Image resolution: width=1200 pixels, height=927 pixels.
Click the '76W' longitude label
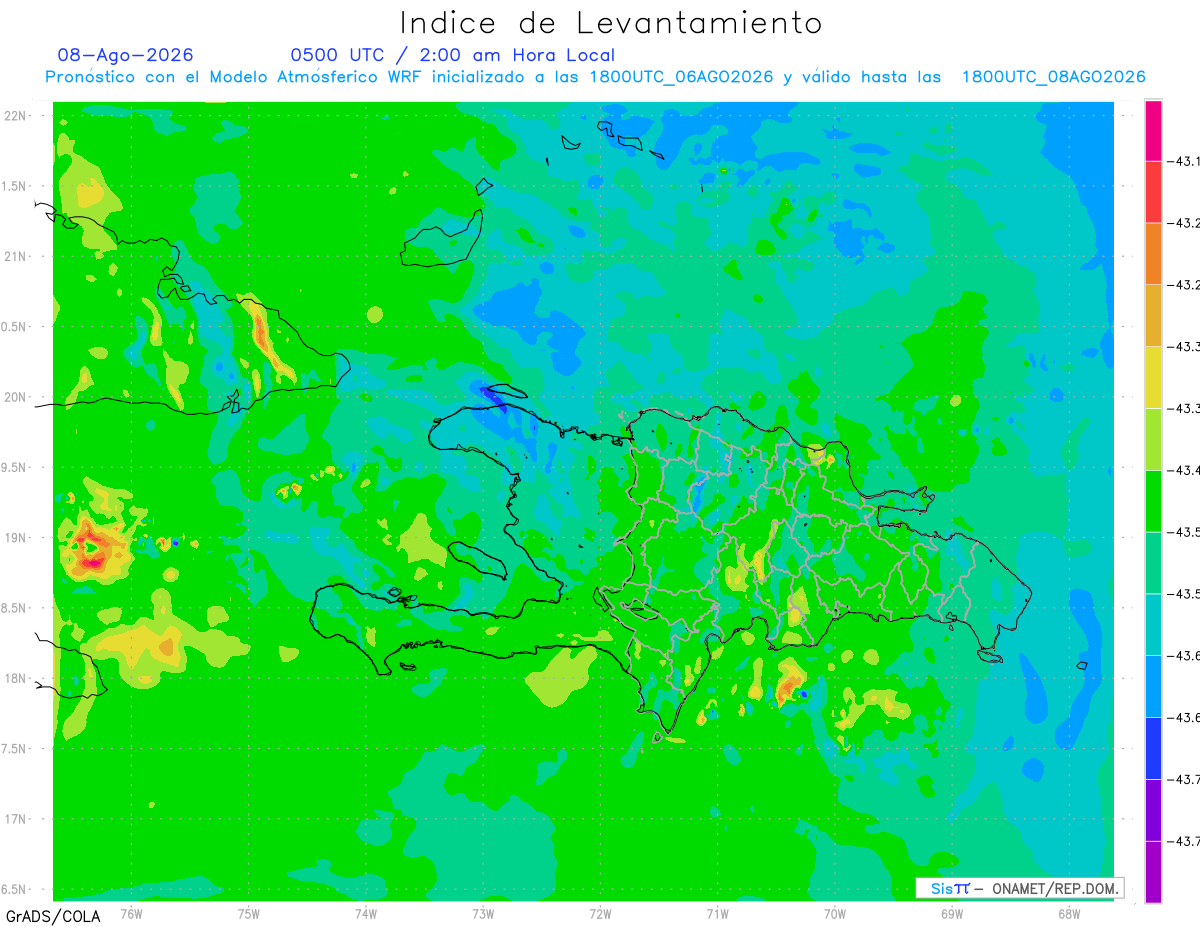[x=132, y=913]
